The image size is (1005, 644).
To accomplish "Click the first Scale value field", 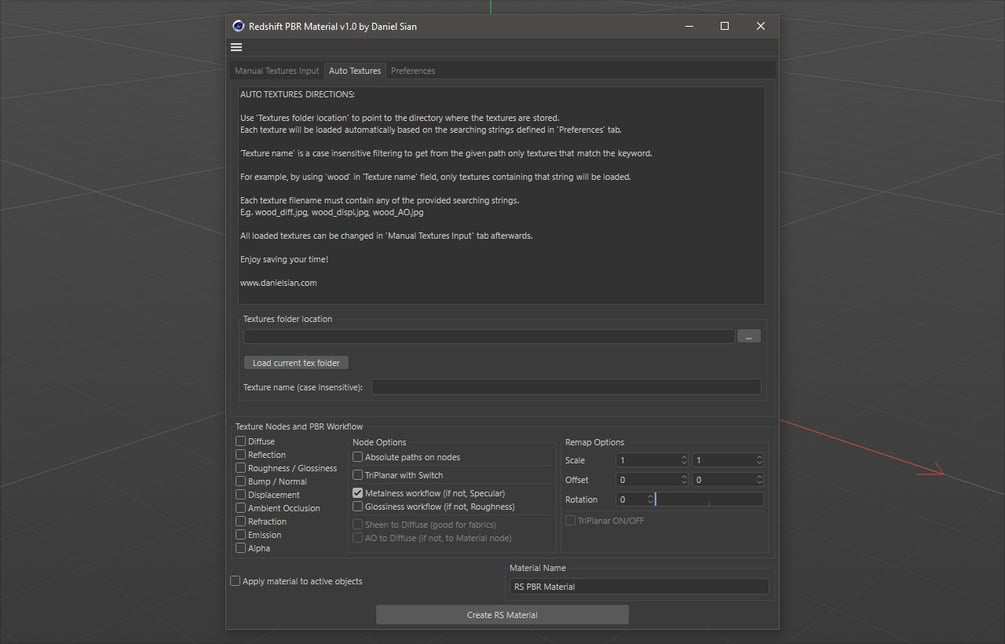I will tap(647, 460).
